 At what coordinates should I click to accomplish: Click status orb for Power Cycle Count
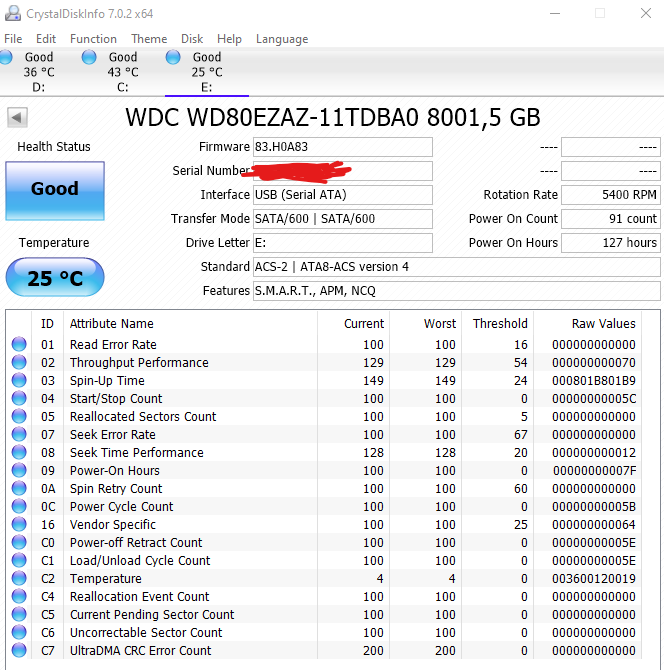coord(19,506)
